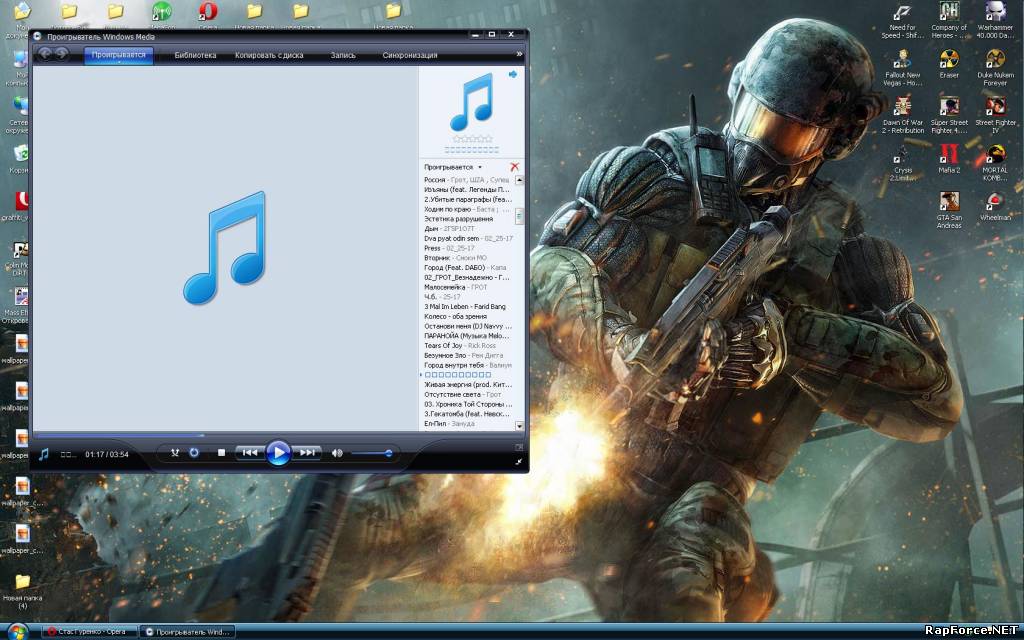Adjust the volume slider

(x=372, y=453)
